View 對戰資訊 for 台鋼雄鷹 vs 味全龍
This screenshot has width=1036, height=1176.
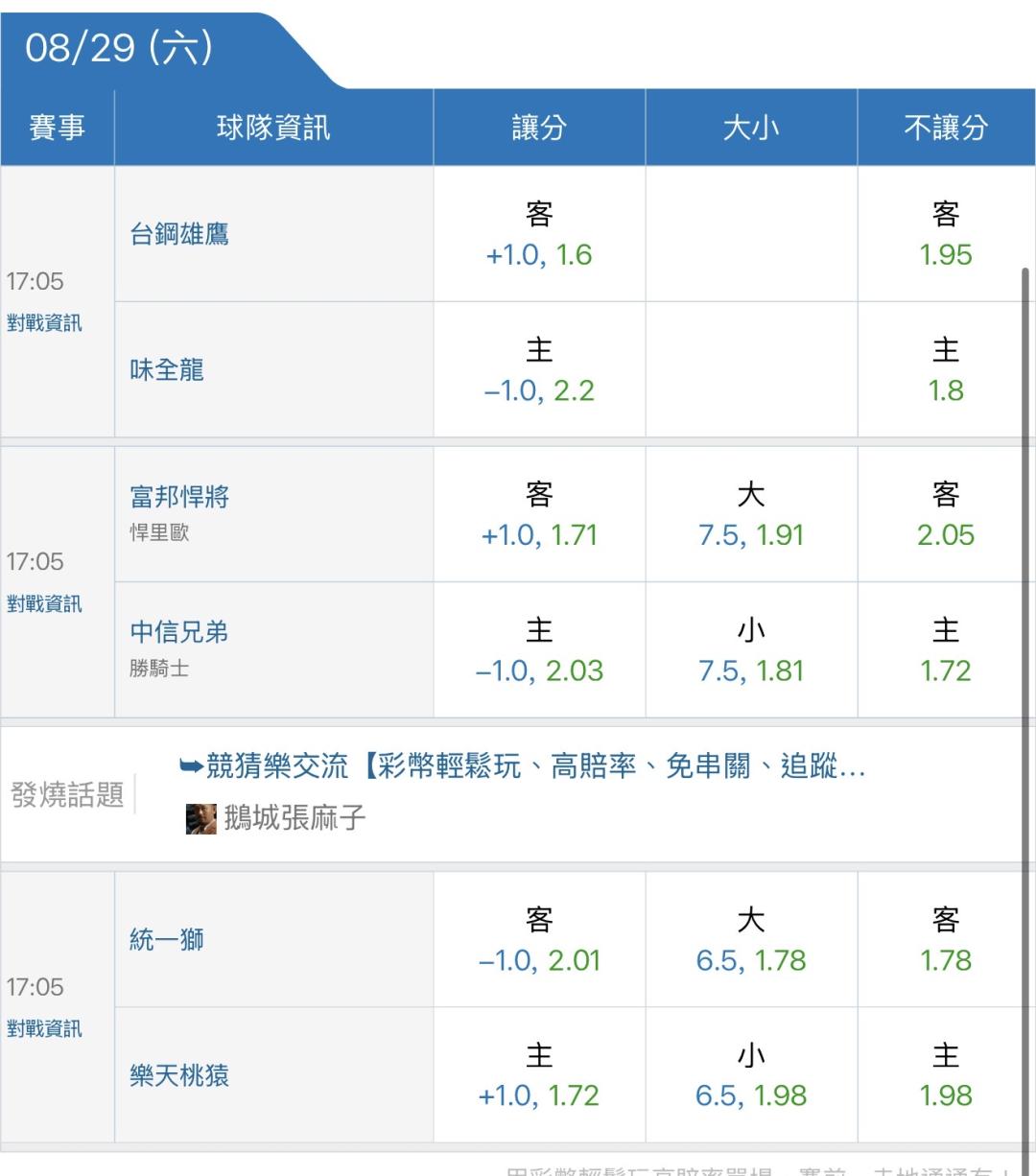click(44, 322)
